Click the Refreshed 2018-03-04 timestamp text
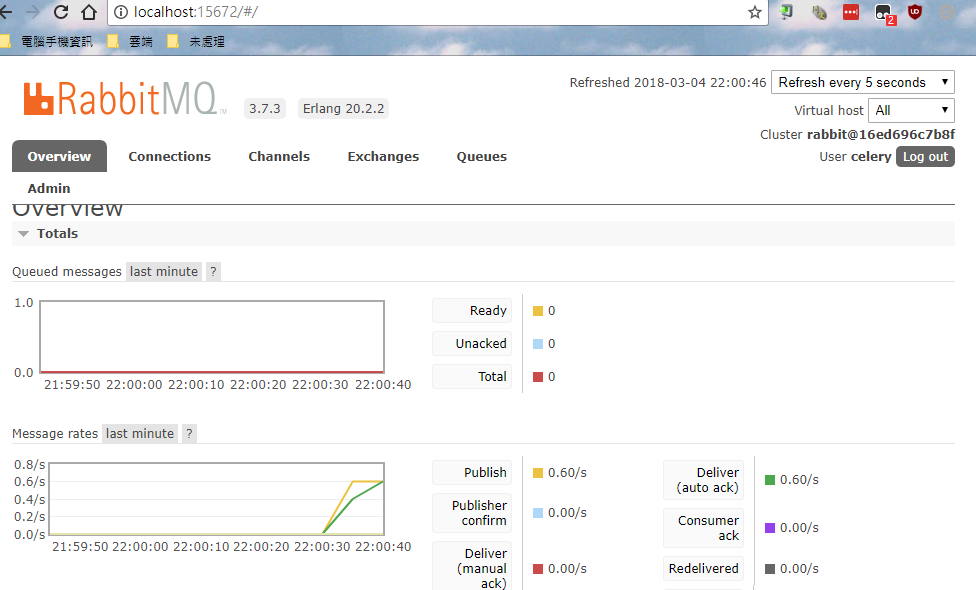This screenshot has height=590, width=976. click(668, 82)
